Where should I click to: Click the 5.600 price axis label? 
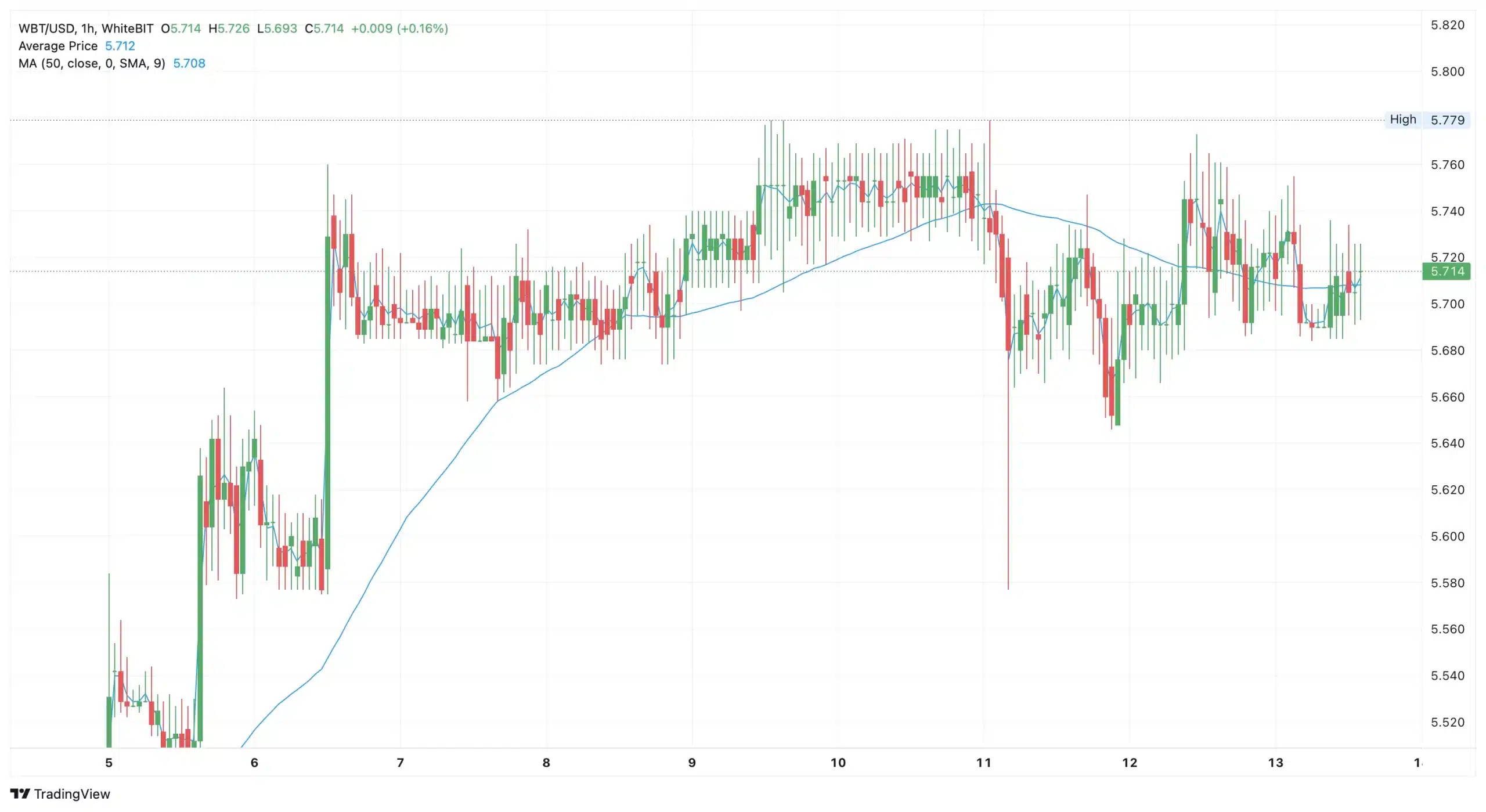point(1448,536)
